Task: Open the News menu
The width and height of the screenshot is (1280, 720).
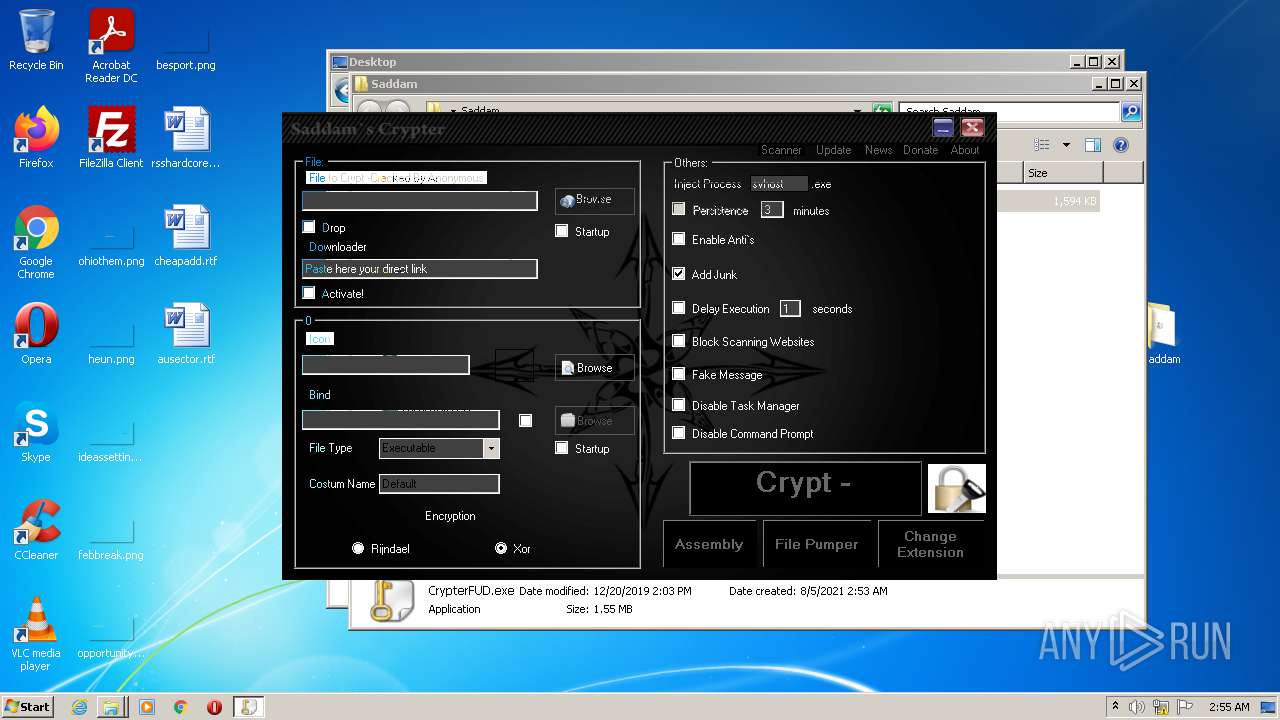Action: pos(878,150)
